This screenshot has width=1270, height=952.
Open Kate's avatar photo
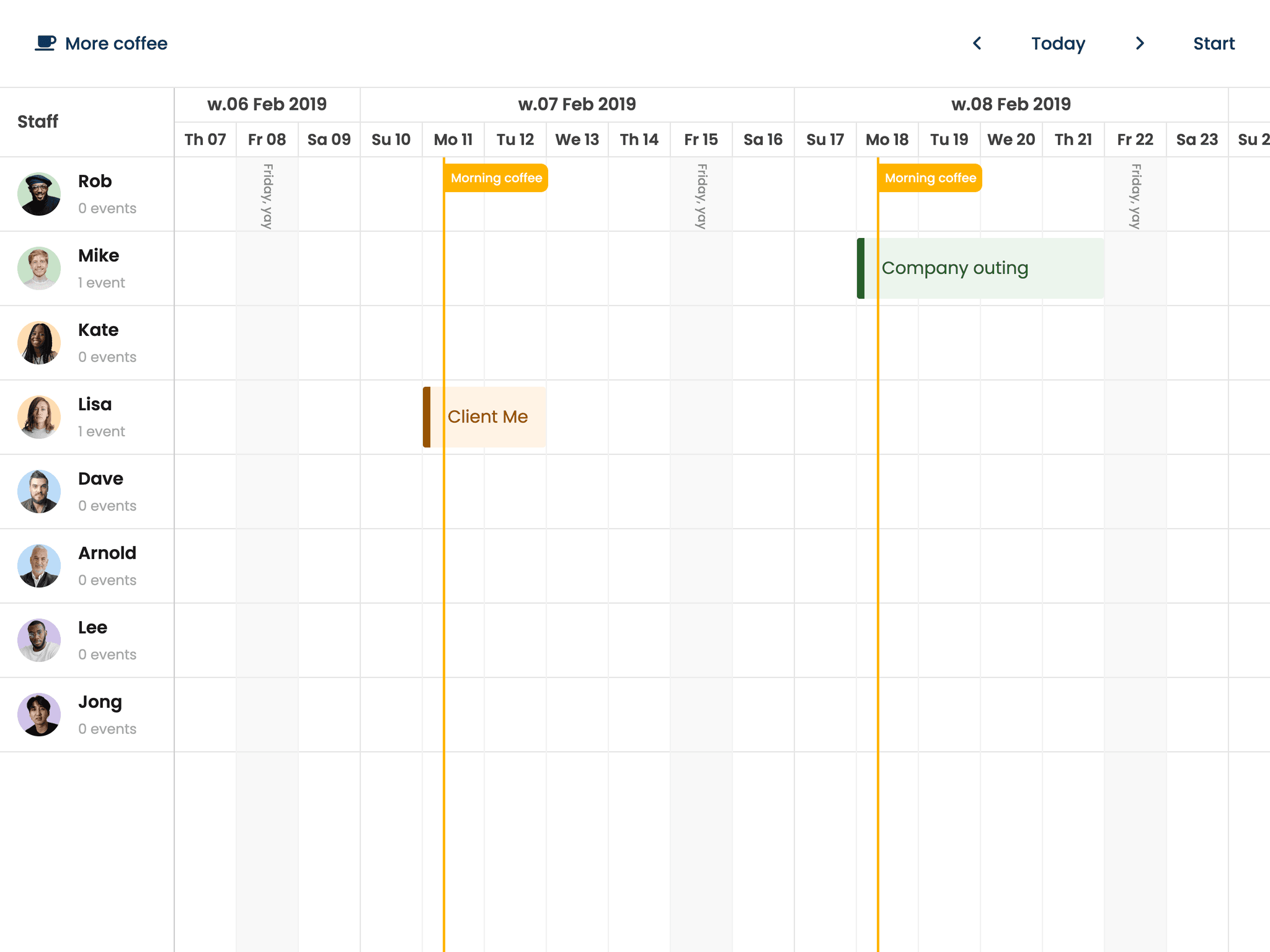pos(39,343)
